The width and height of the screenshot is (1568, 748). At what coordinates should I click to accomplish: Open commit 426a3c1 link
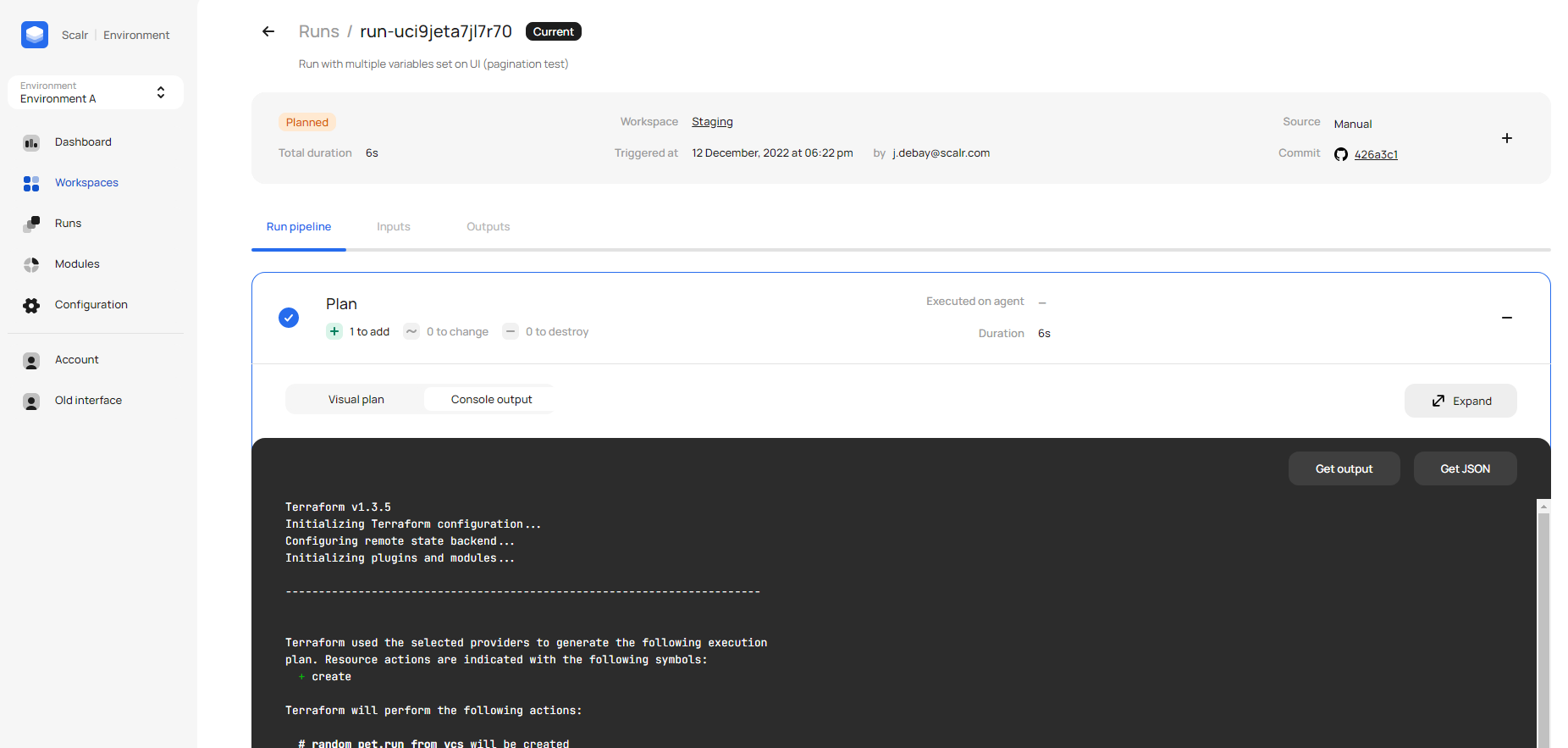click(1376, 154)
